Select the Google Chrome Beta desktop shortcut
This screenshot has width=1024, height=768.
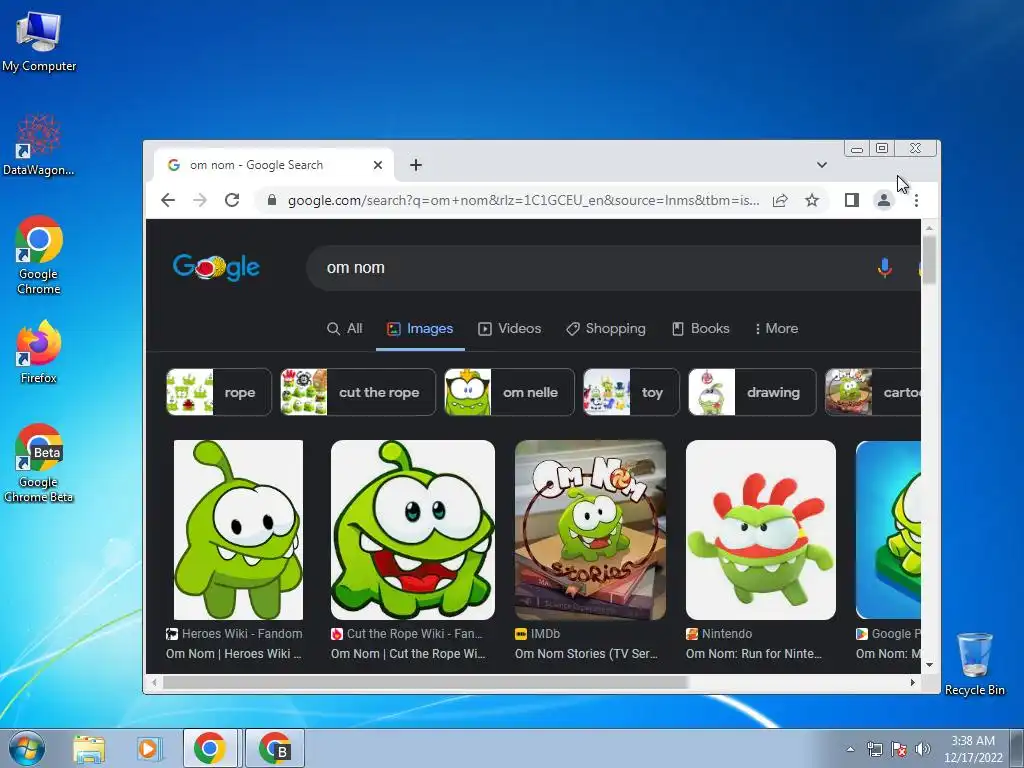39,463
